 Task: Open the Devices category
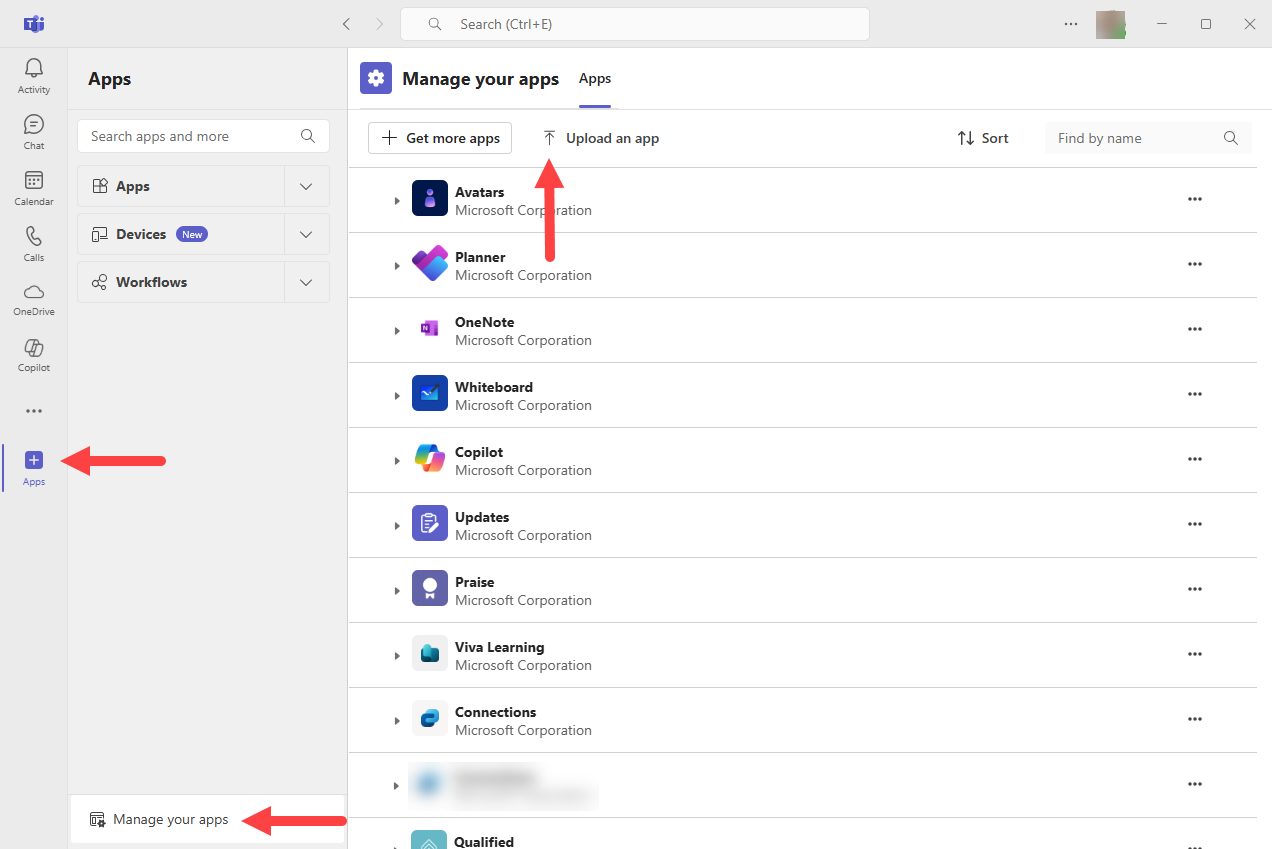181,234
